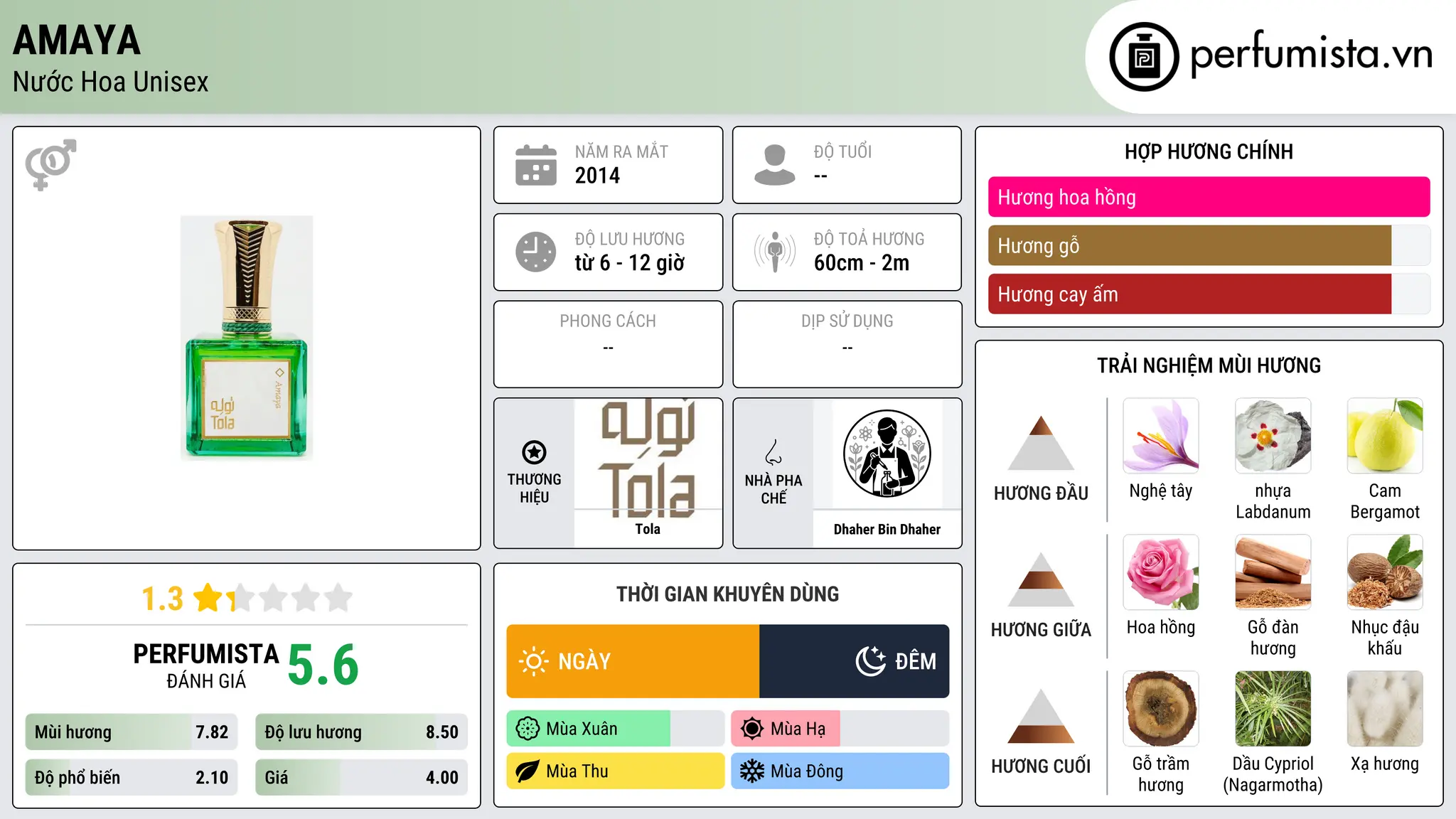Click the brown Hương gỗ accord bar
The image size is (1456, 819).
point(1189,245)
